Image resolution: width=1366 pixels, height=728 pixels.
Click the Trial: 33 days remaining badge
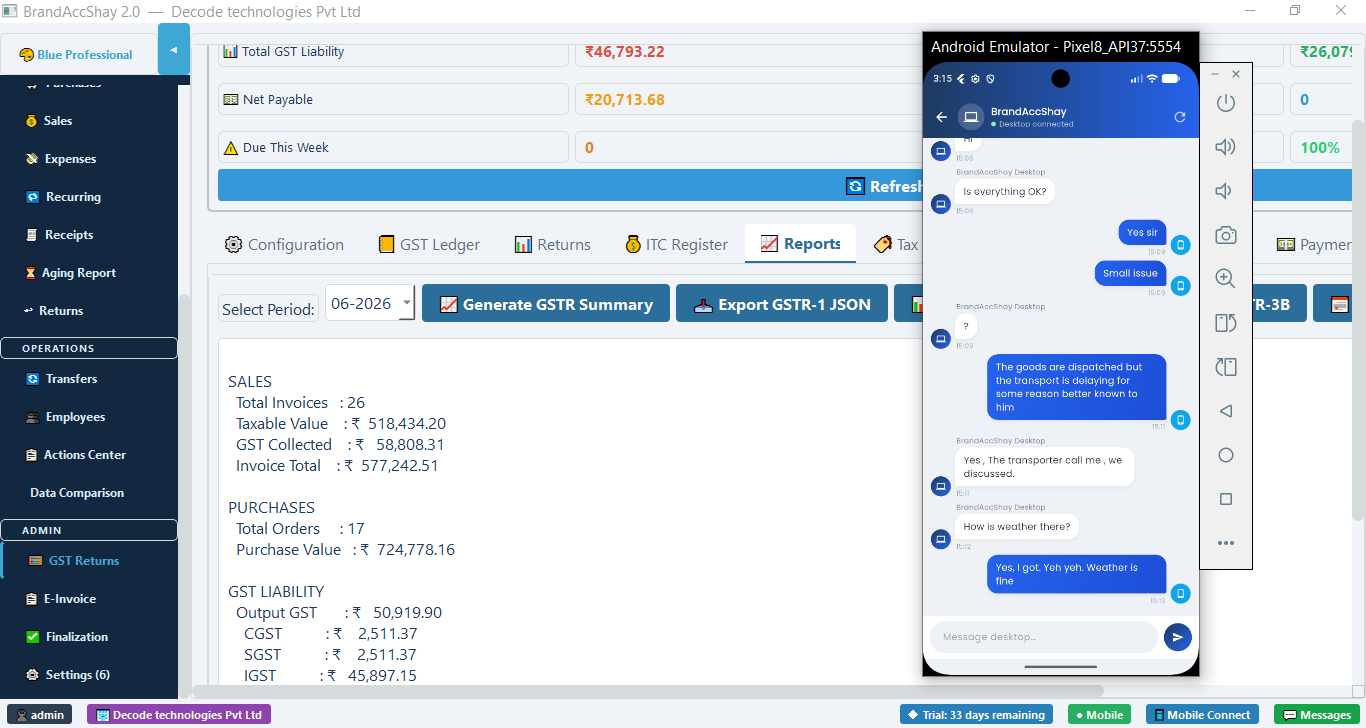[x=977, y=715]
